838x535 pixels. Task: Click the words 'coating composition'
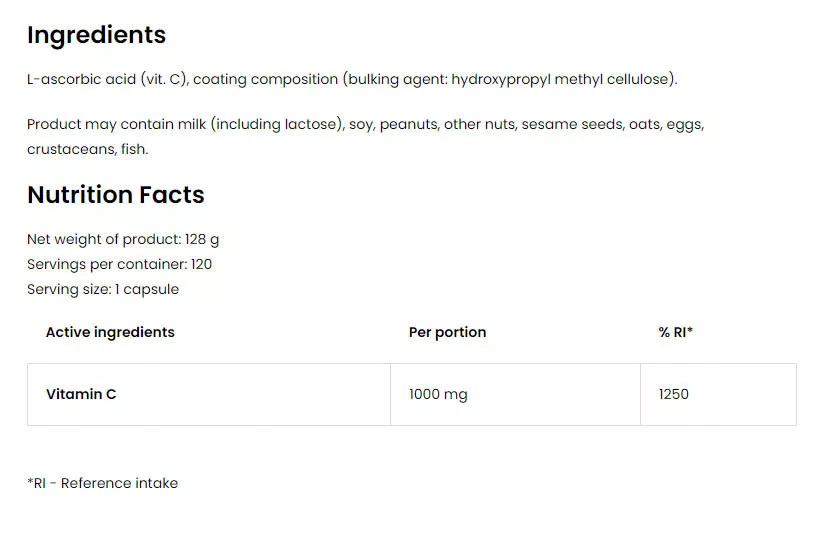pos(266,79)
